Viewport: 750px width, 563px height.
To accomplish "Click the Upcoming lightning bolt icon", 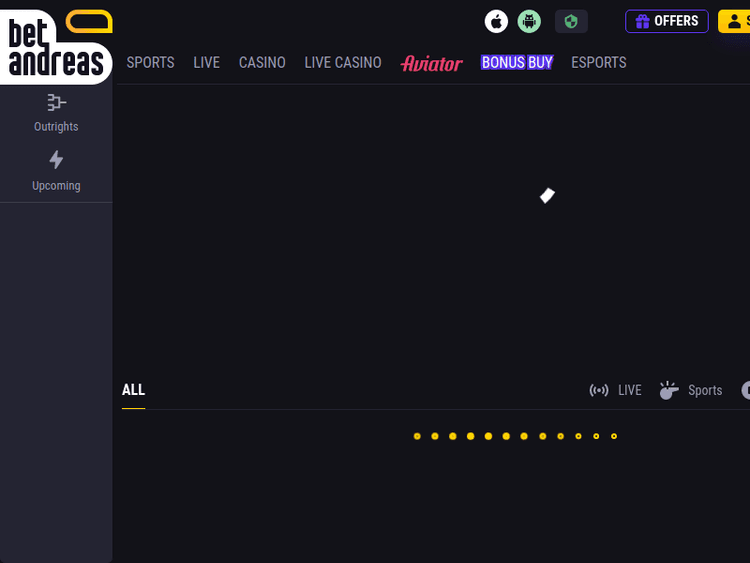I will click(x=56, y=160).
